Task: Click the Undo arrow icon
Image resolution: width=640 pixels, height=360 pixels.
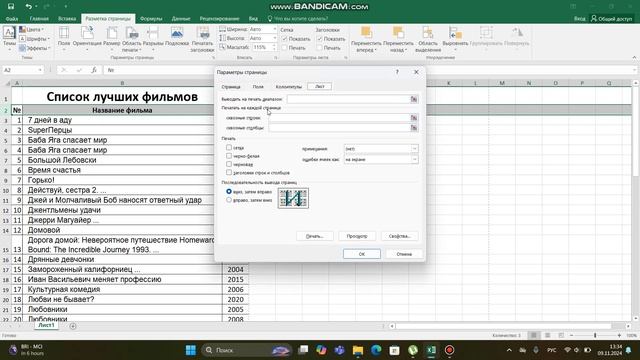Action: coord(28,6)
